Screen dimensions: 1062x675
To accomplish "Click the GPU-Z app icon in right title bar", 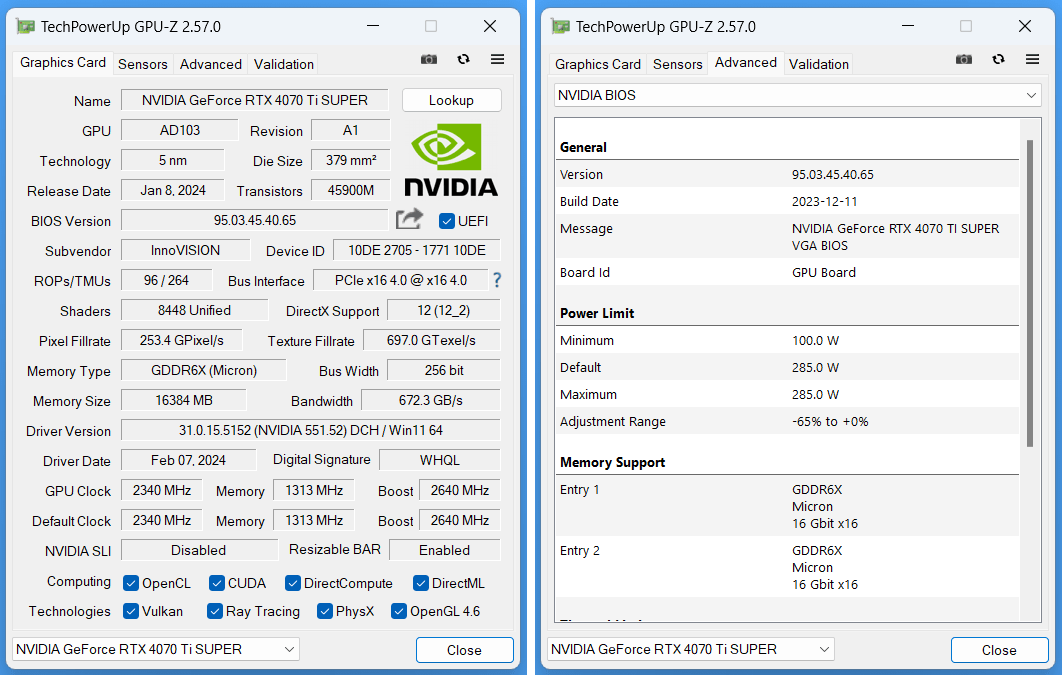I will [x=561, y=26].
